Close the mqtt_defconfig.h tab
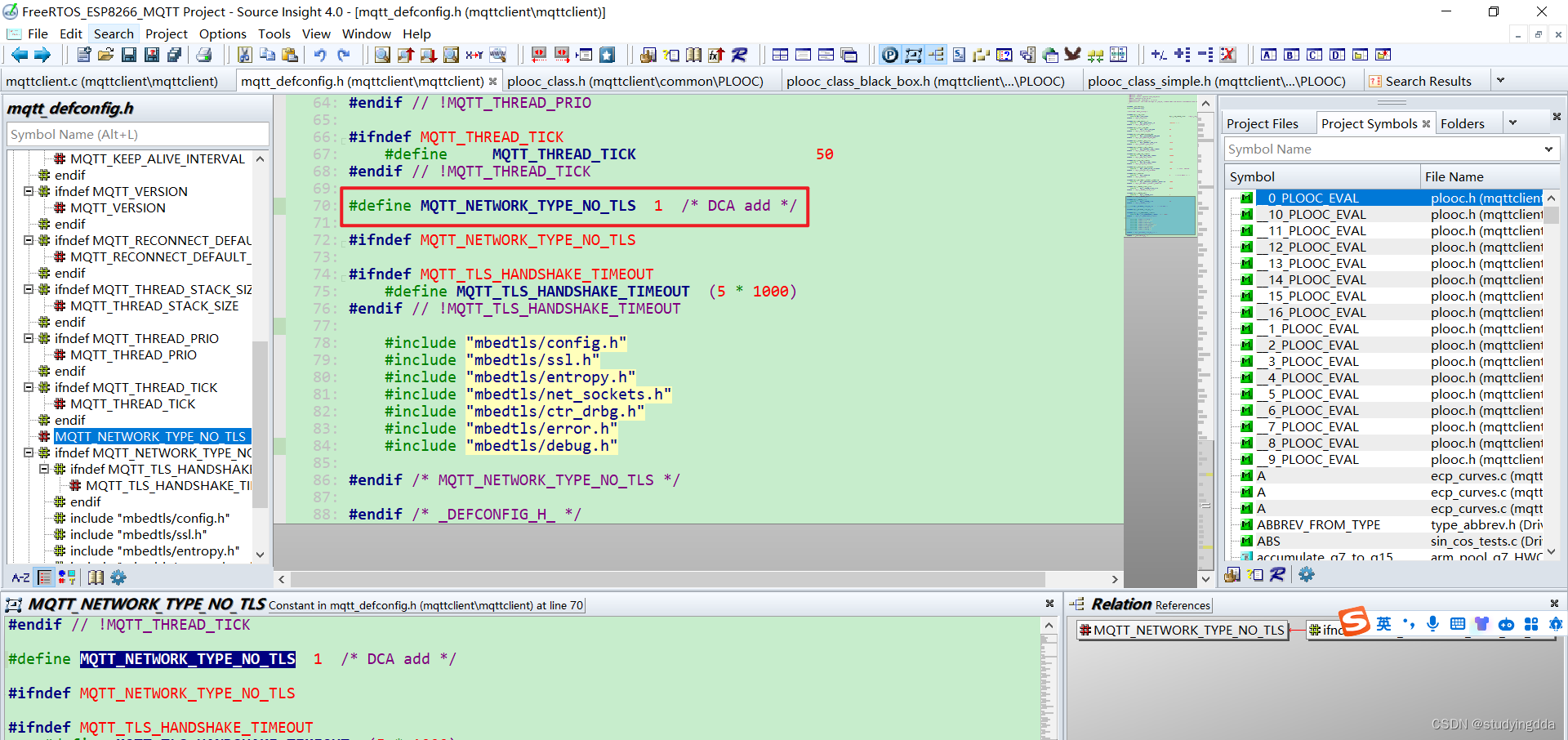This screenshot has height=740, width=1568. point(492,81)
